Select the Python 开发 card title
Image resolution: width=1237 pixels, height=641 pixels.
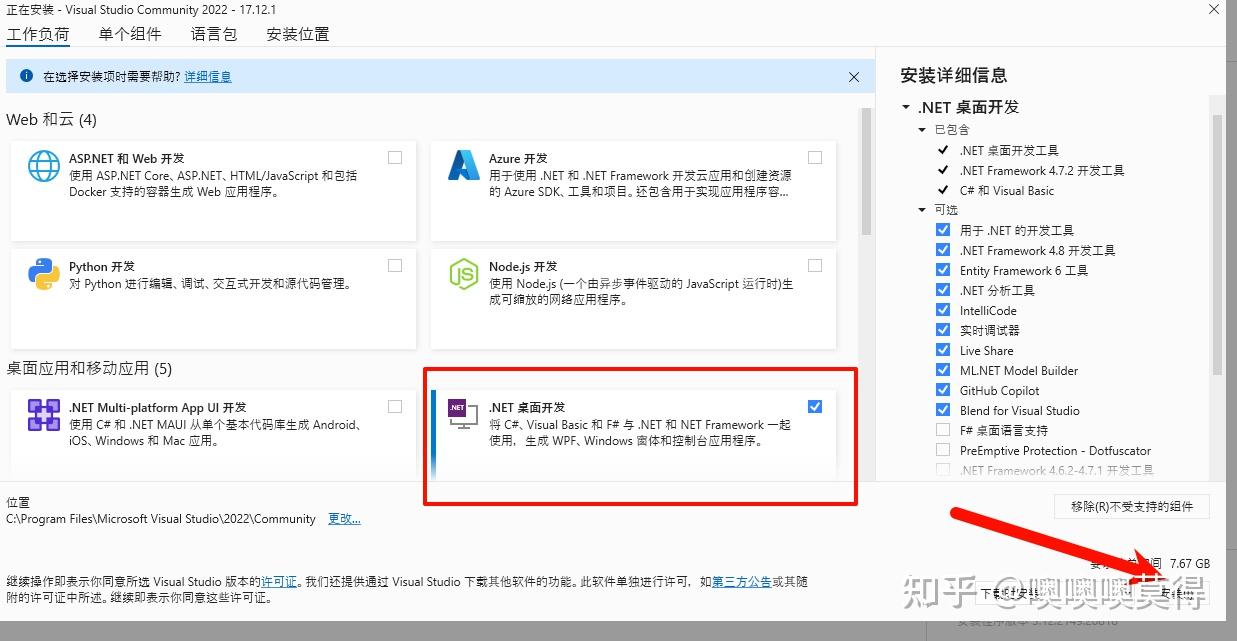(102, 266)
